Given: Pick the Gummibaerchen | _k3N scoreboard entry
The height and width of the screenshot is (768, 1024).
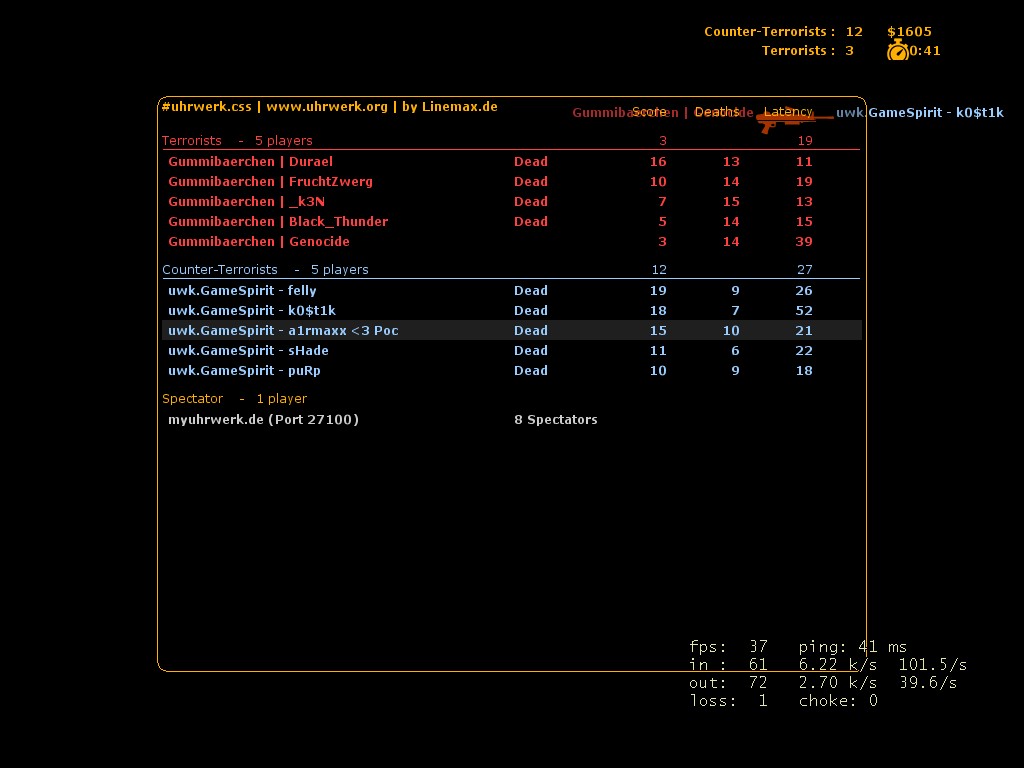Looking at the screenshot, I should tap(246, 201).
